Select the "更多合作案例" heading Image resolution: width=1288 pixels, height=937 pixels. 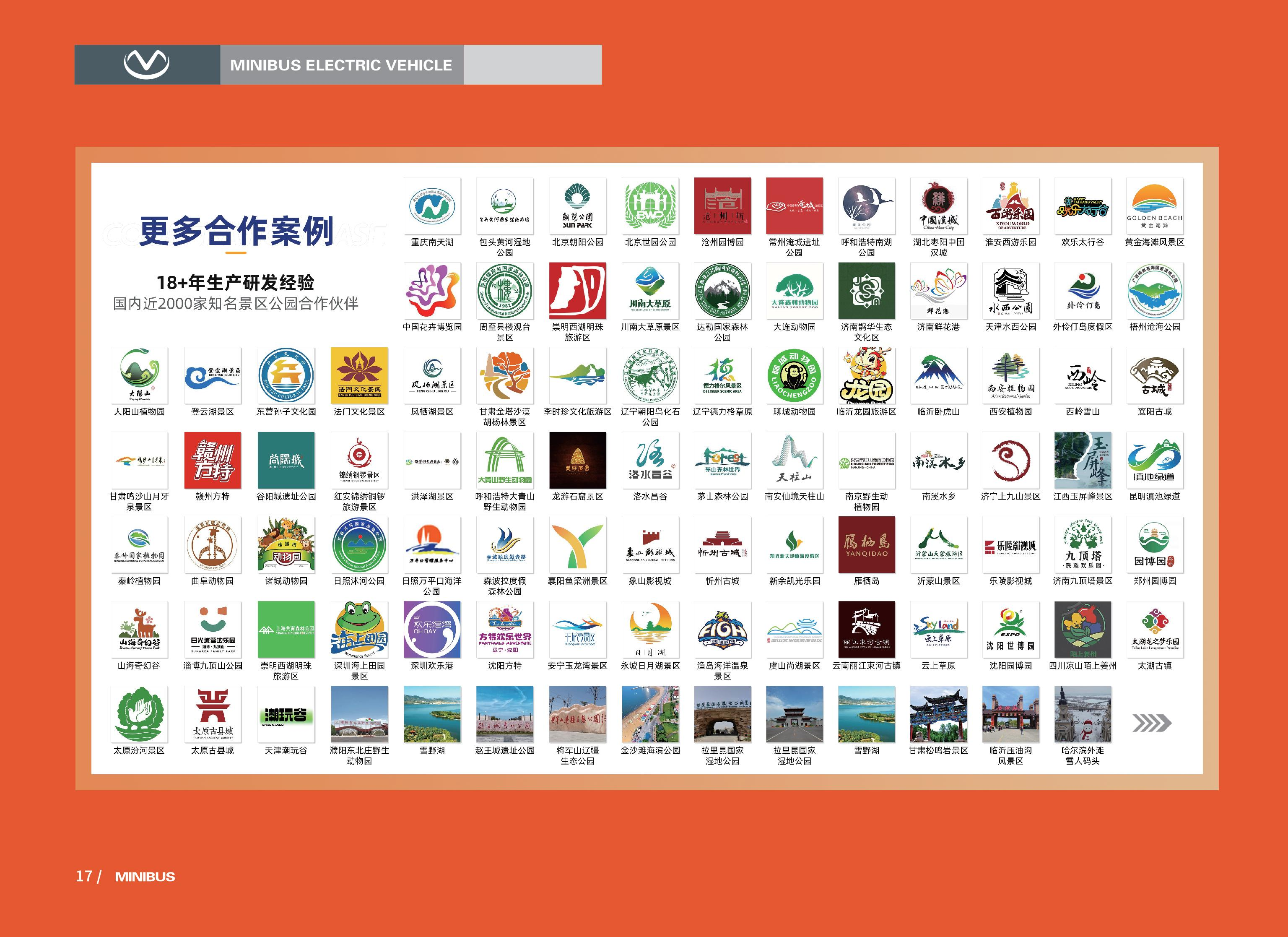[x=237, y=231]
